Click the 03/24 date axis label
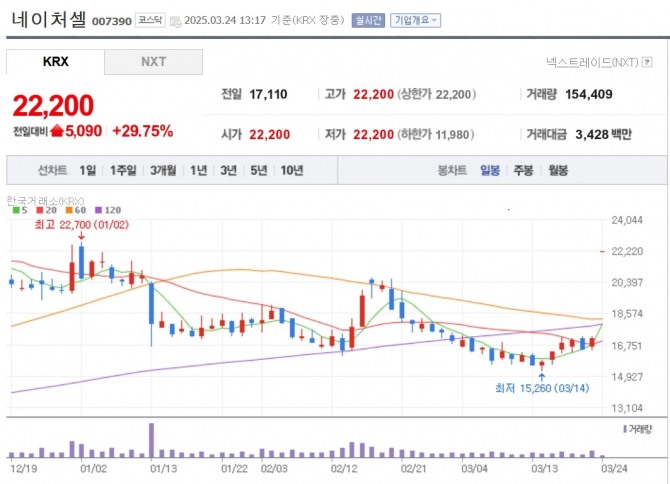Image resolution: width=670 pixels, height=484 pixels. pyautogui.click(x=614, y=469)
